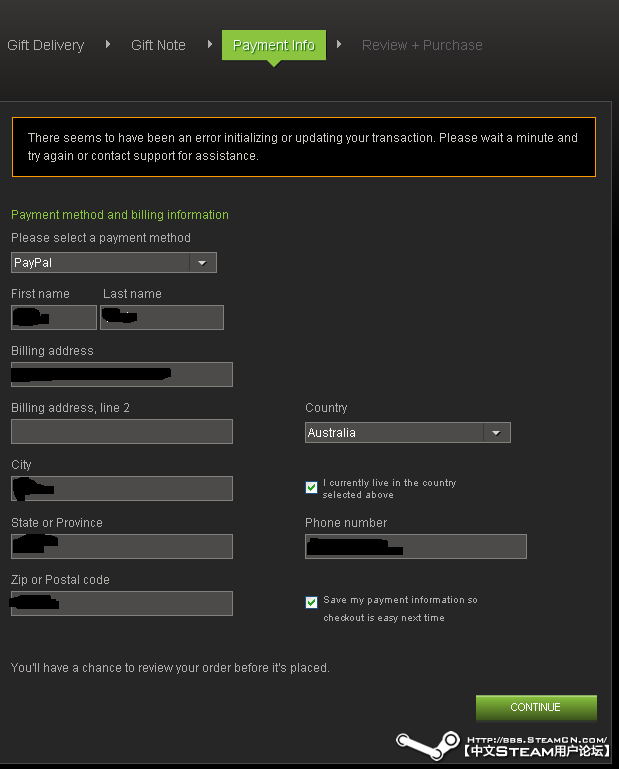
Task: Click the payment method dropdown arrow
Action: coord(203,263)
